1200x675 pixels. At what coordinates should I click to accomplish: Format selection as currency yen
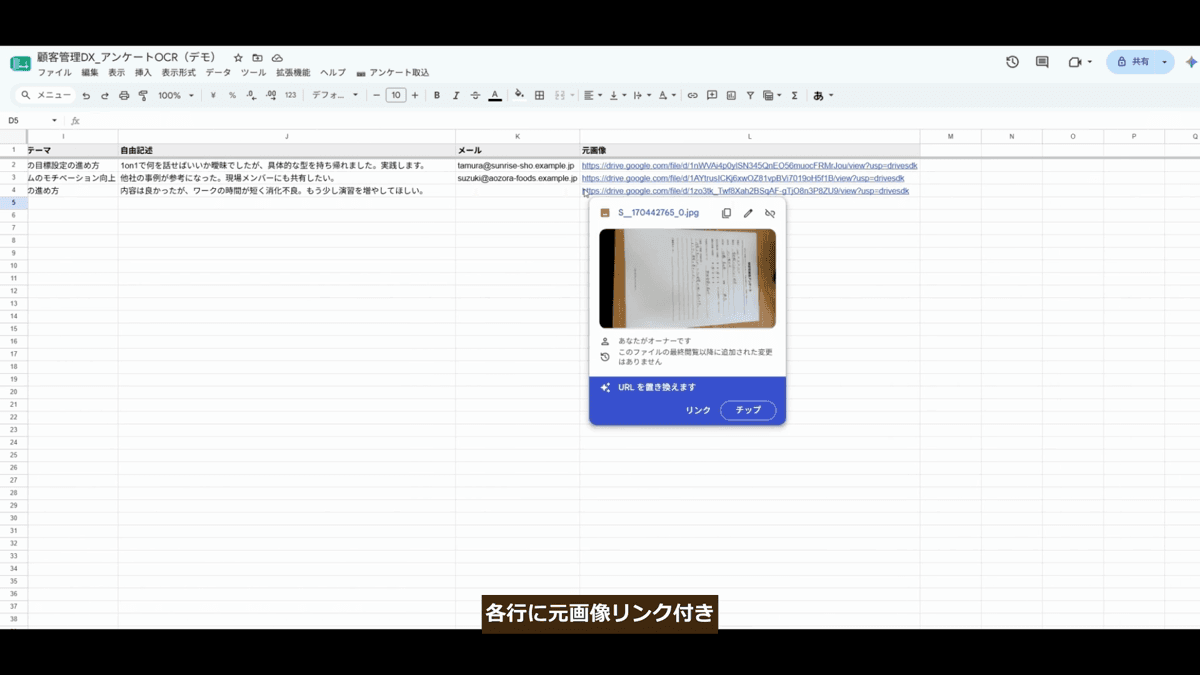click(x=213, y=96)
